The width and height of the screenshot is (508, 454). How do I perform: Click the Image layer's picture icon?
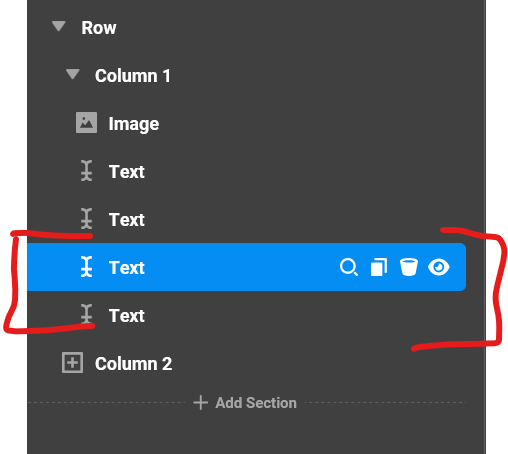click(x=86, y=123)
